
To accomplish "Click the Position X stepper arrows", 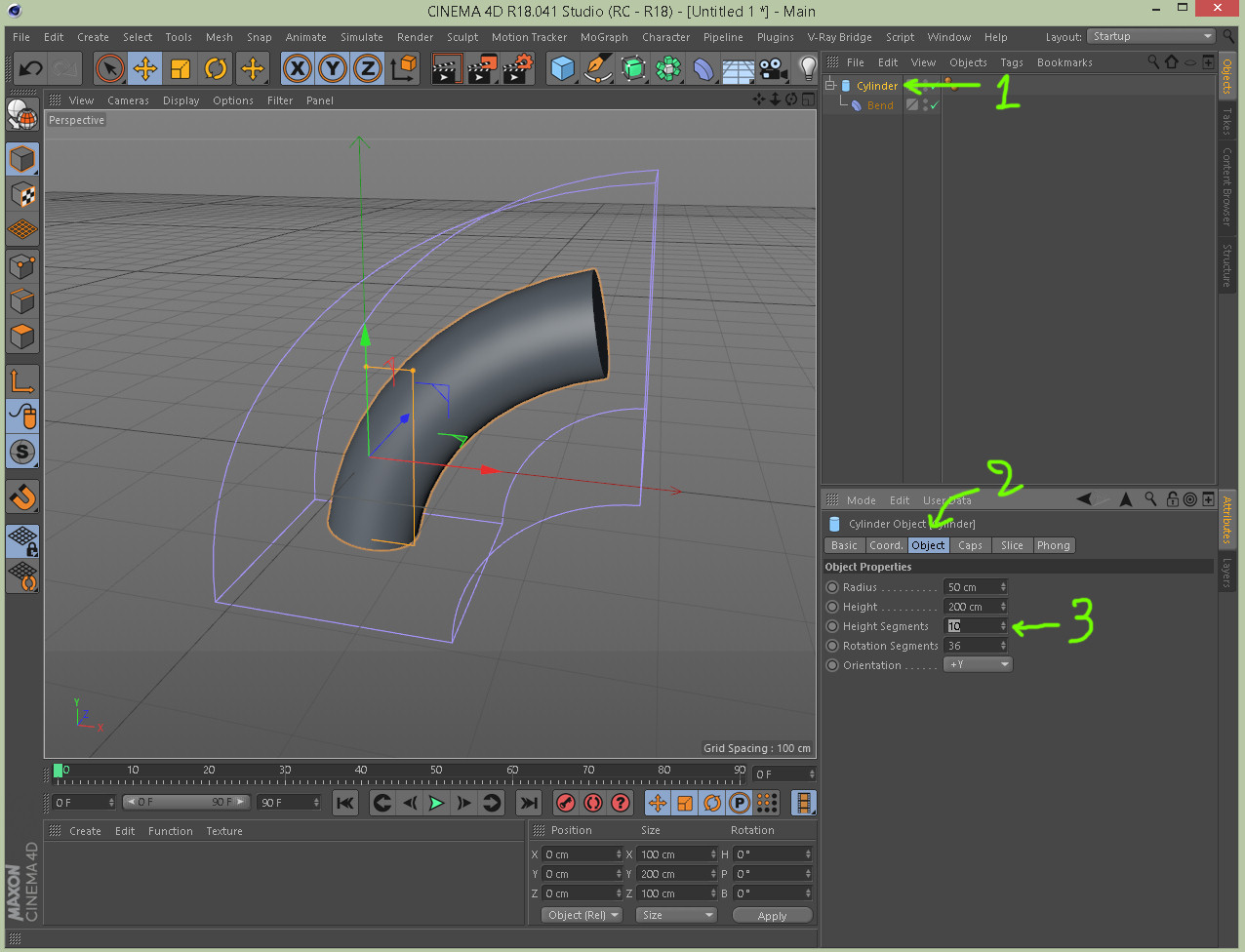I will click(619, 854).
